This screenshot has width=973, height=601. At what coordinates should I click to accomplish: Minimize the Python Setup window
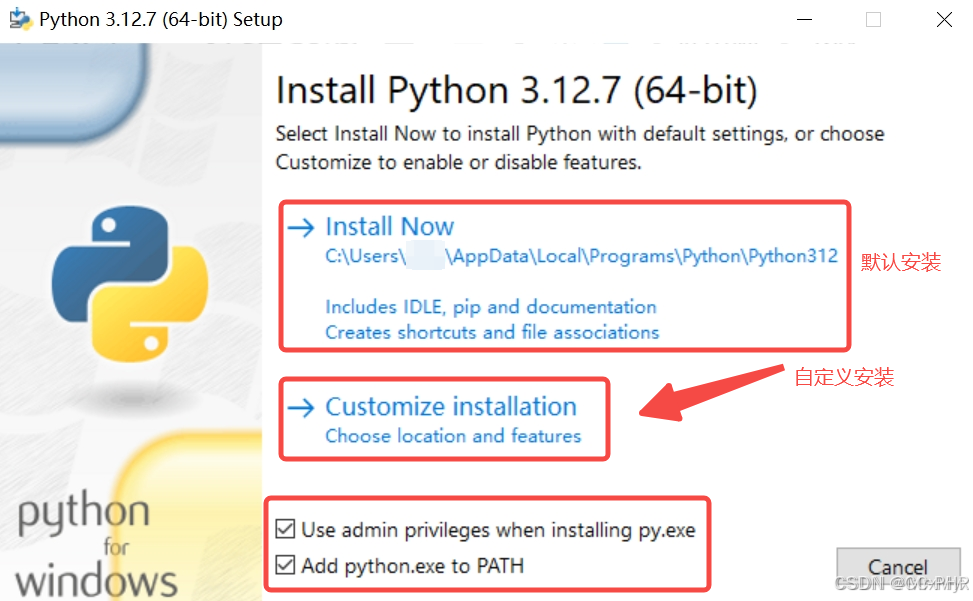pos(804,20)
